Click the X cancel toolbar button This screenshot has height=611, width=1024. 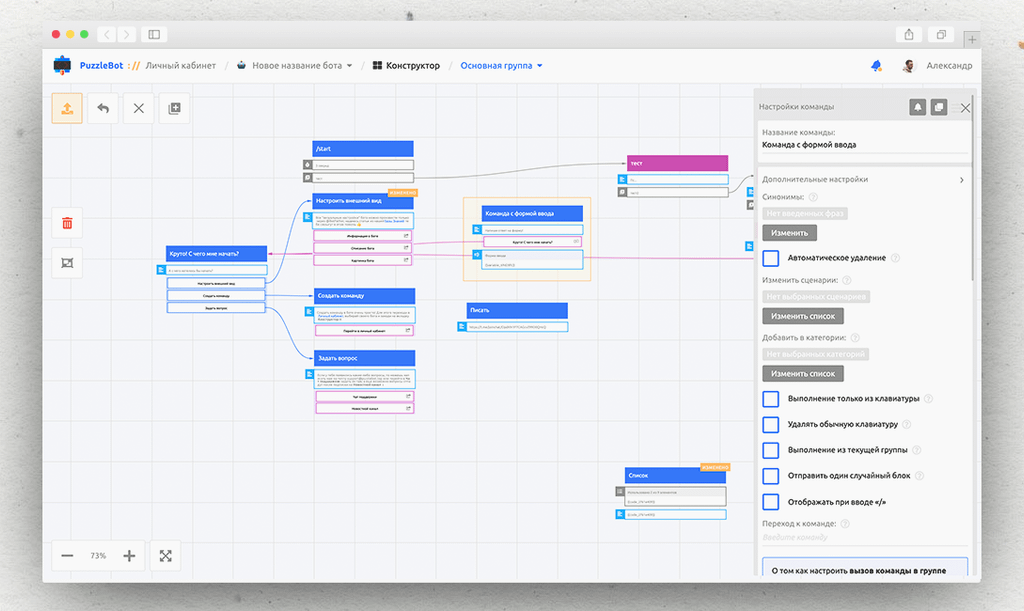tap(138, 108)
